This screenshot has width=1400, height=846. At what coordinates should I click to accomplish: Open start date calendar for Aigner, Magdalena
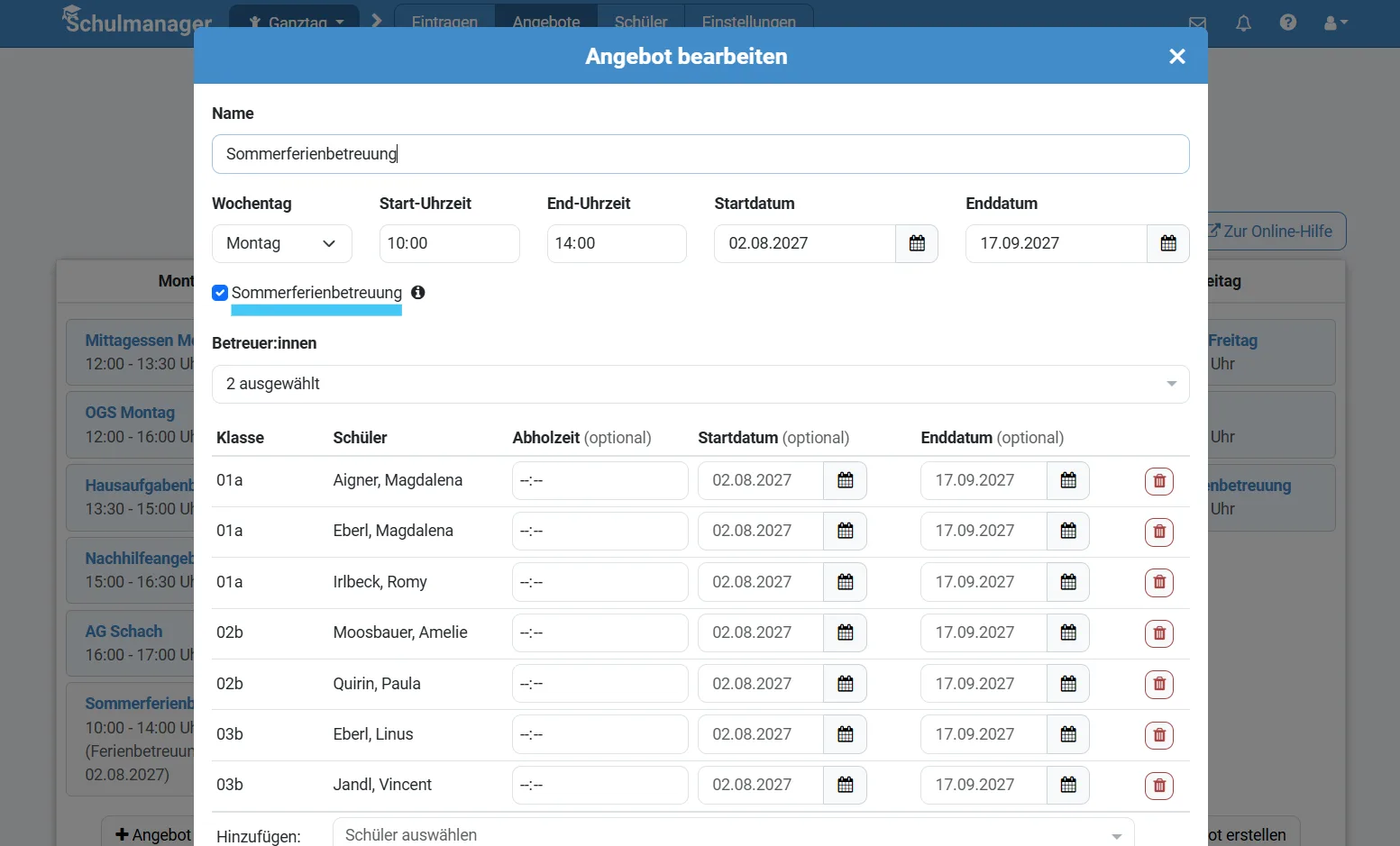[845, 481]
